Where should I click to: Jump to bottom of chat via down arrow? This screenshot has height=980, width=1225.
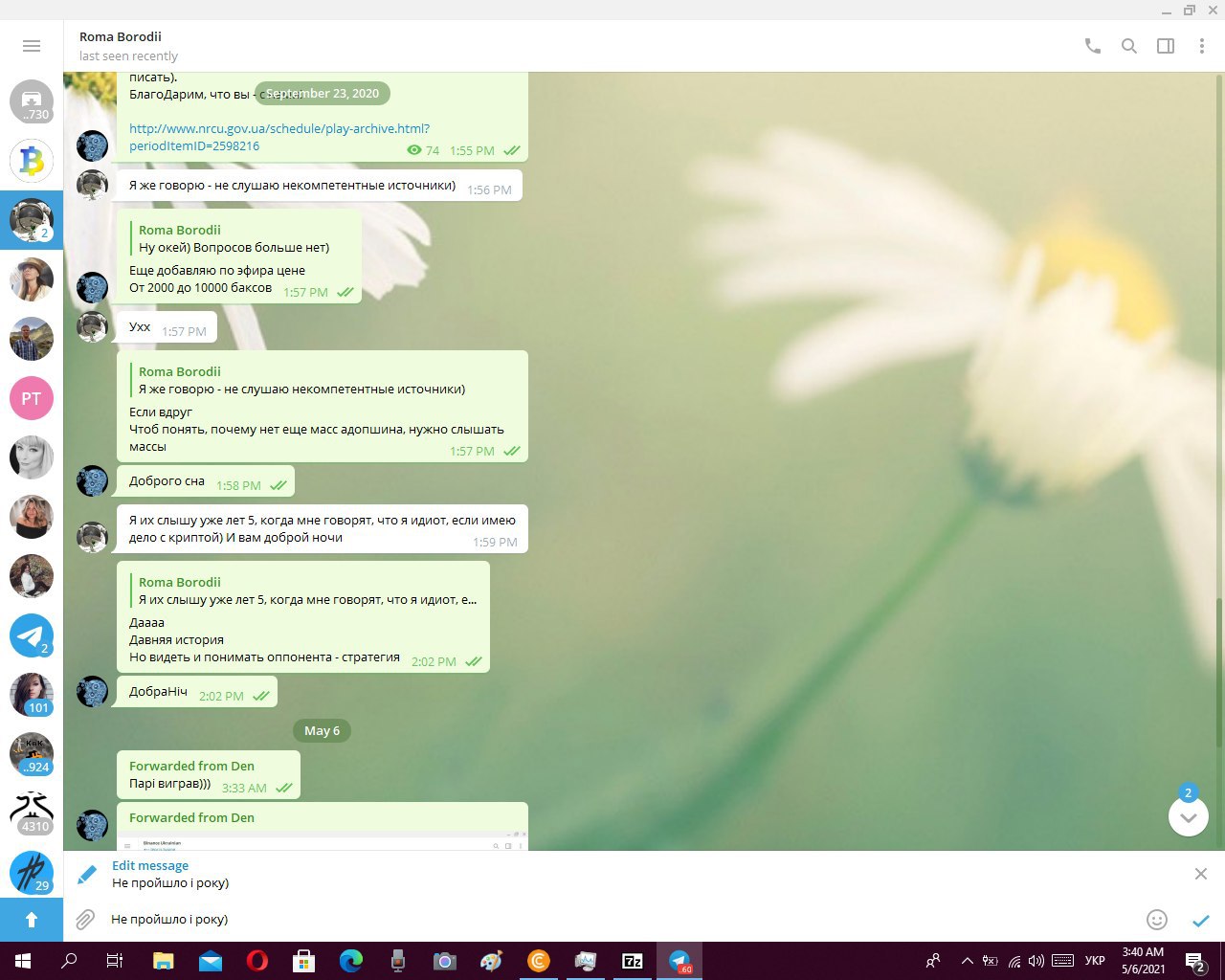click(x=1189, y=817)
